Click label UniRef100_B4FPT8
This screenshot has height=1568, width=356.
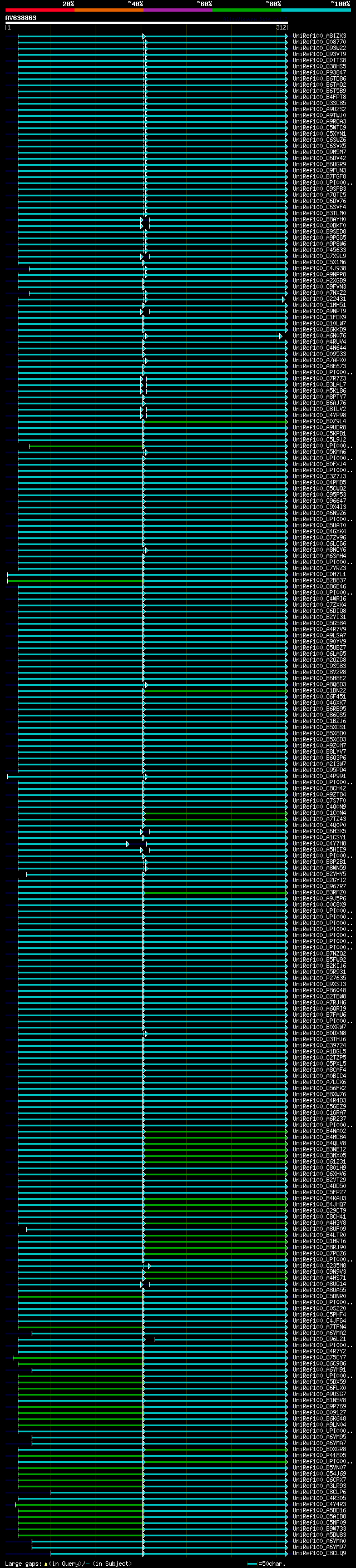pos(319,97)
